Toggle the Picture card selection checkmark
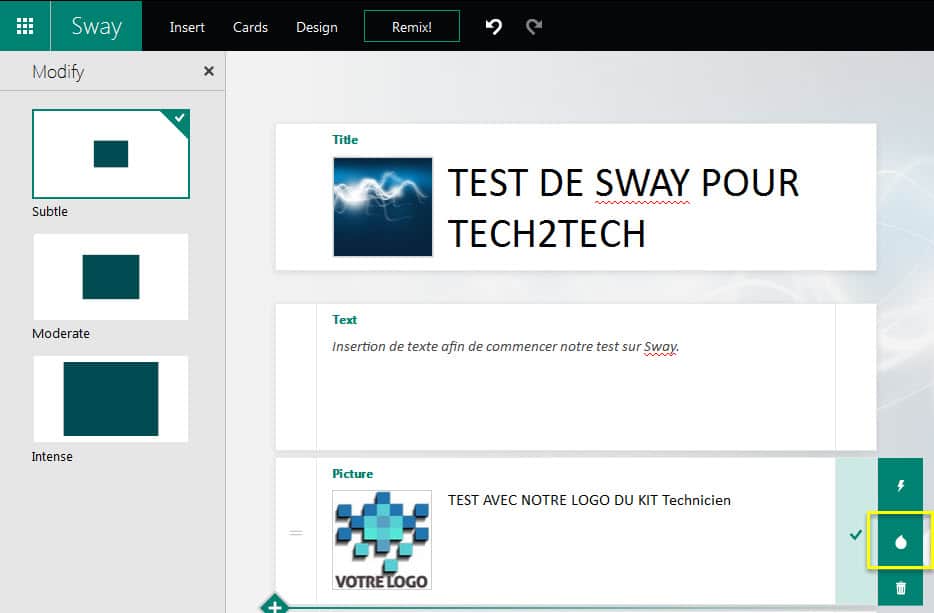 [856, 534]
